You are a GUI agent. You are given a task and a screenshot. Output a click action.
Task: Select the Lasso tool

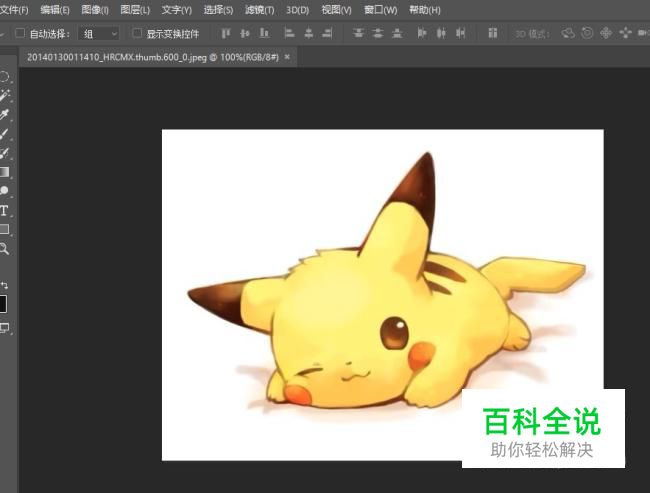click(4, 77)
